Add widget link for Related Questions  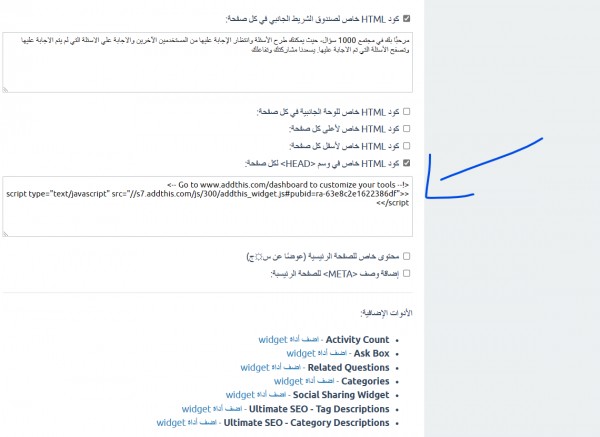click(270, 367)
